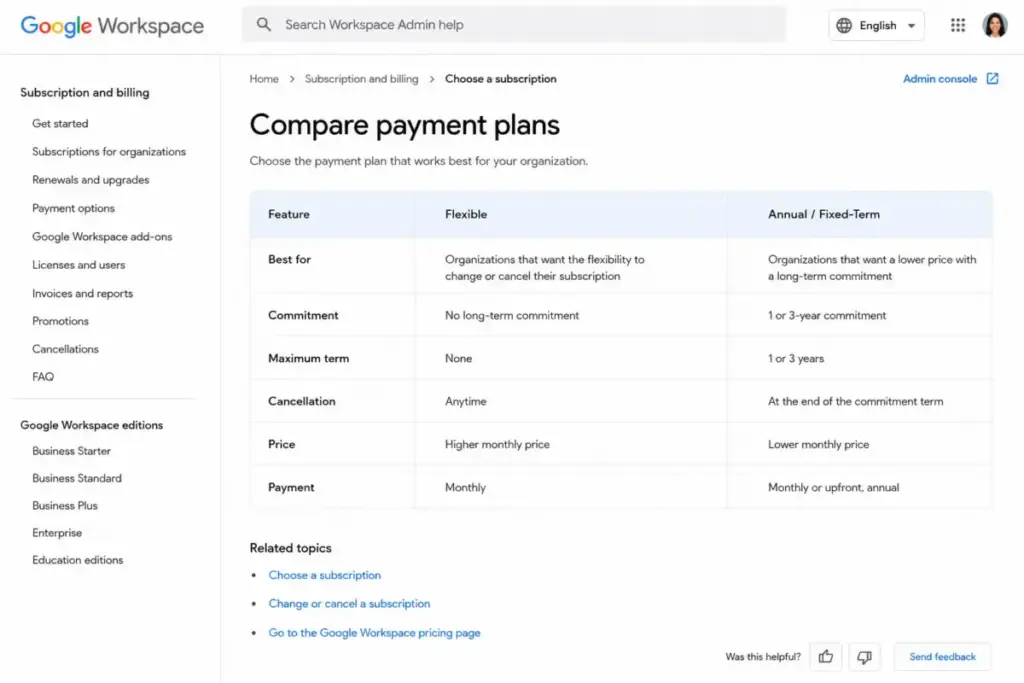The width and height of the screenshot is (1024, 683).
Task: Follow Change or cancel a subscription link
Action: point(349,603)
